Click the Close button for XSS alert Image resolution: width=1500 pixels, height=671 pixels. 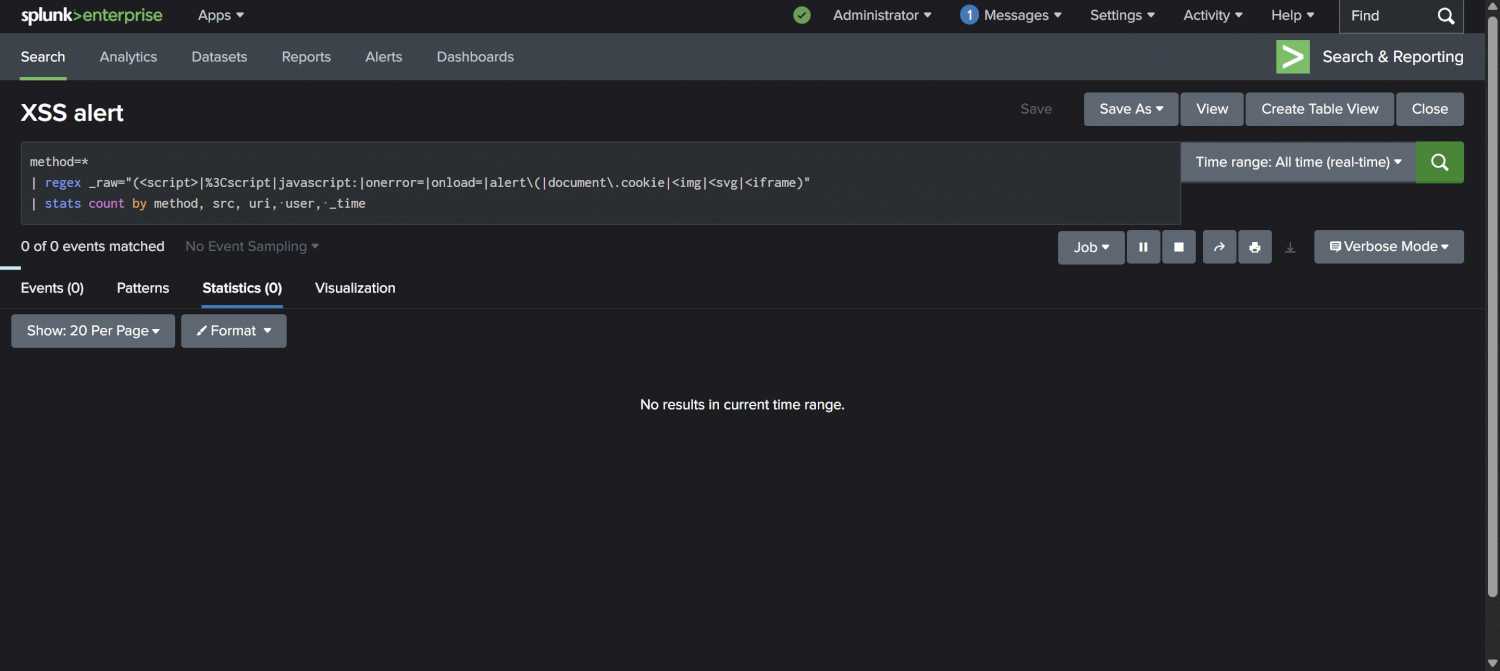point(1429,109)
